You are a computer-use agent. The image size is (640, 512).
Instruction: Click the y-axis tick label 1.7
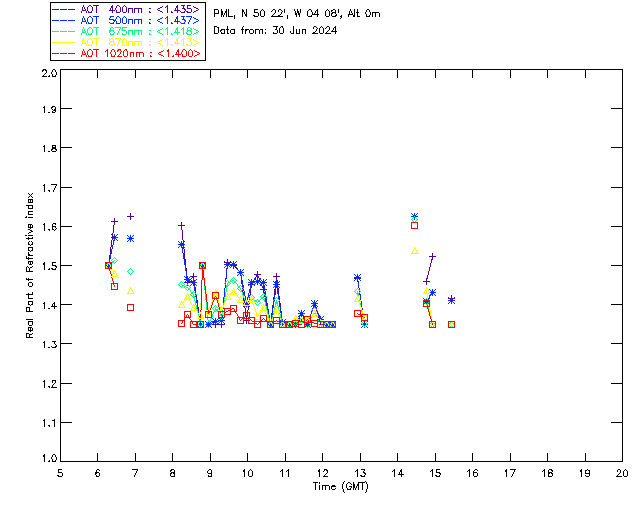click(x=49, y=188)
